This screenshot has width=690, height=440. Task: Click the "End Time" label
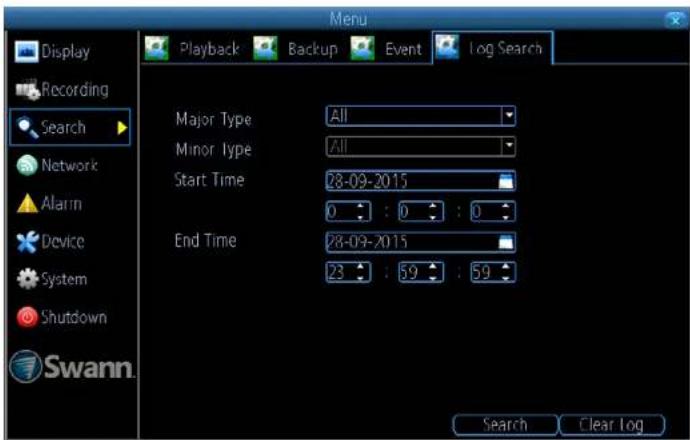pos(206,241)
